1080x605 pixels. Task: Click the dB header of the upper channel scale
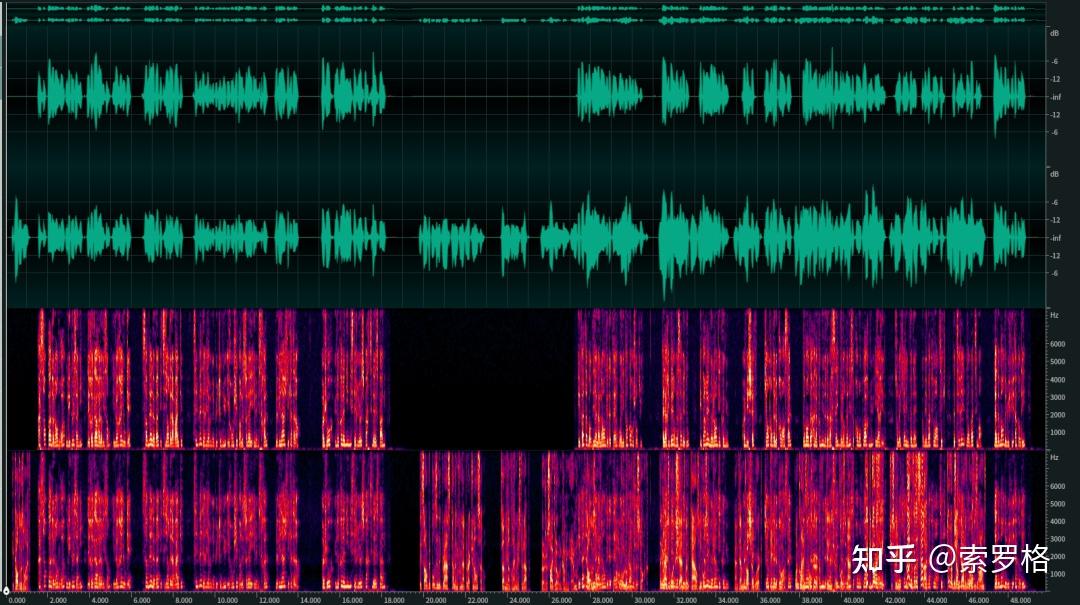(x=1055, y=33)
